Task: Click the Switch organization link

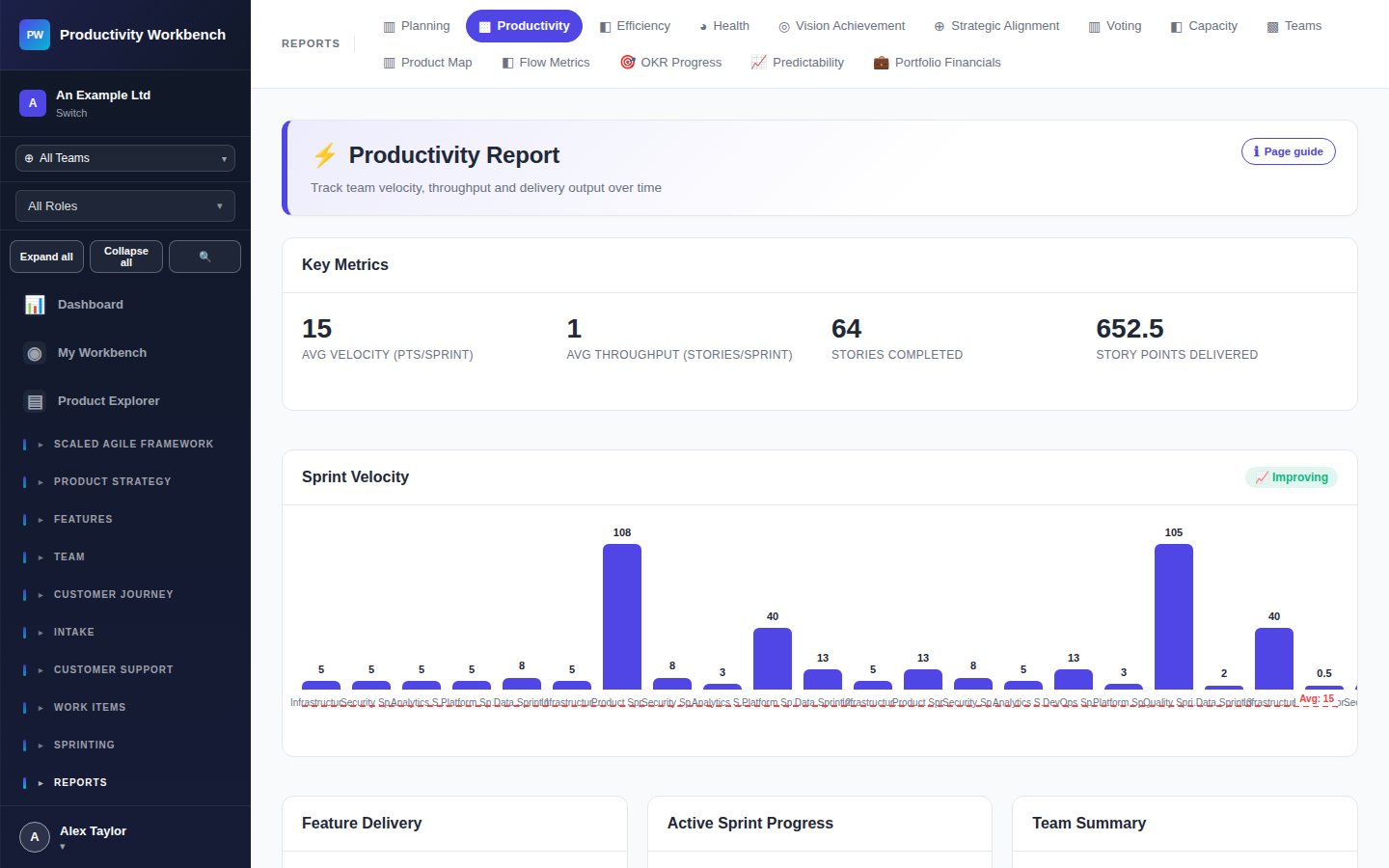Action: tap(71, 113)
